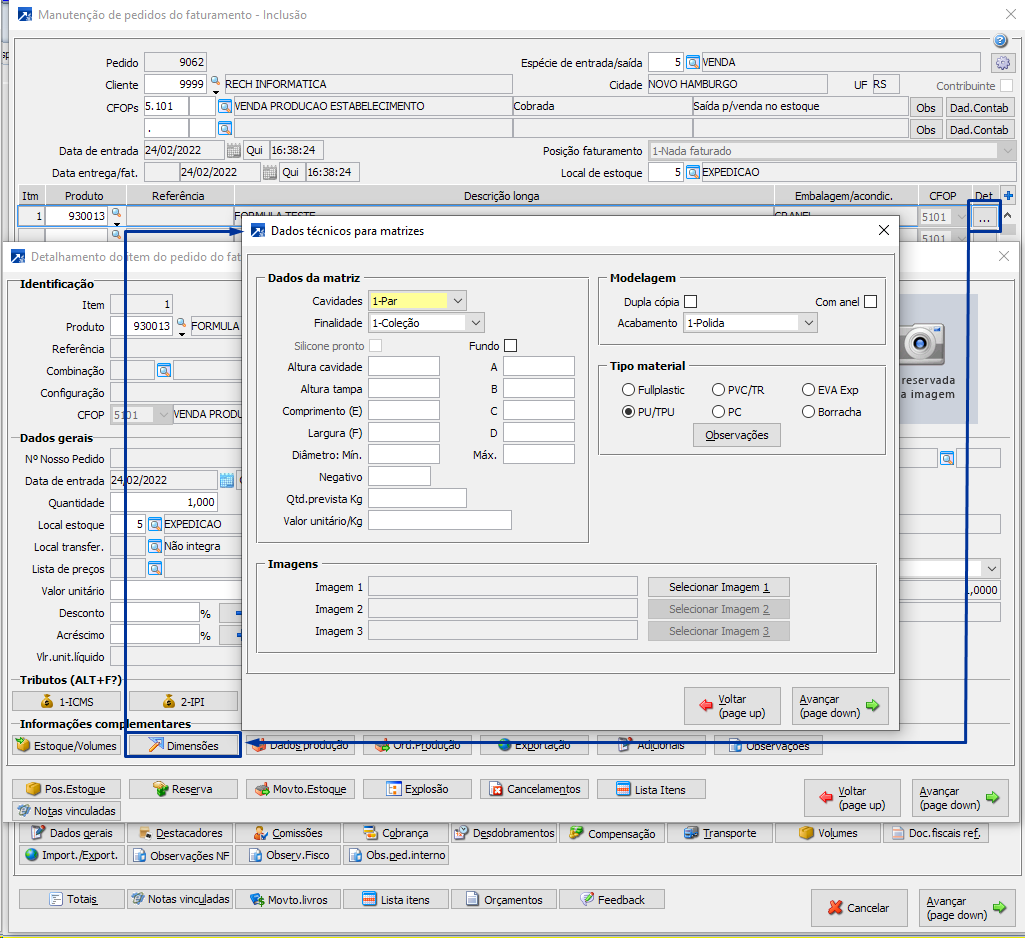Open the settings gear icon
Screen dimensions: 1025x938
point(1003,62)
